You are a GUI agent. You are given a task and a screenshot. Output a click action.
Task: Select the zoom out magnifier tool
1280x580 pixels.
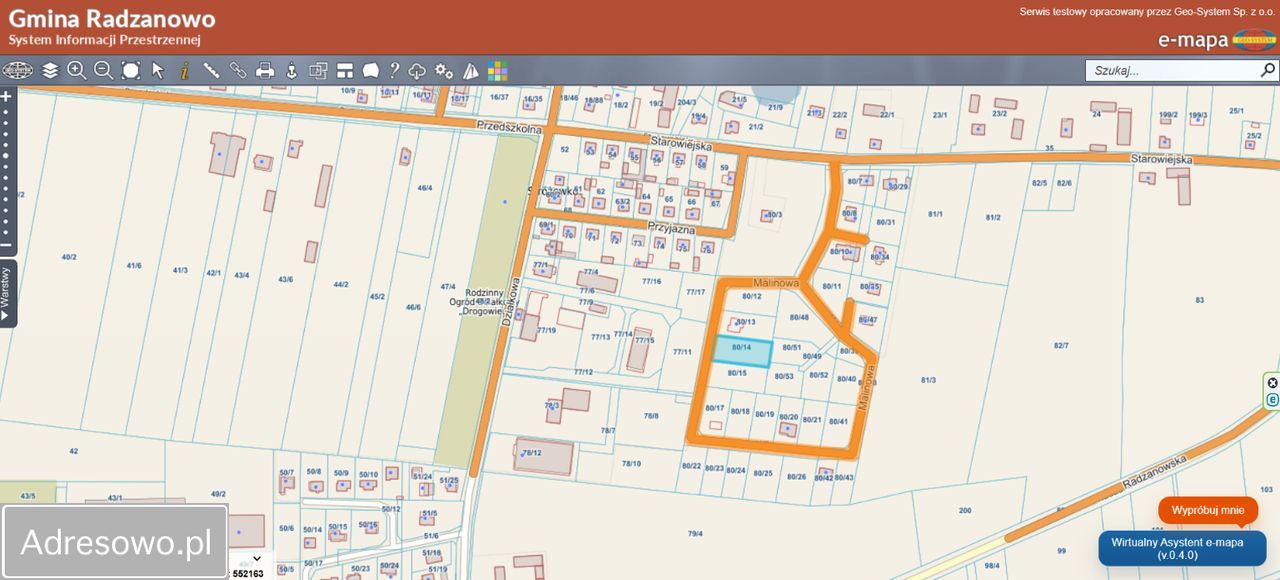(103, 70)
